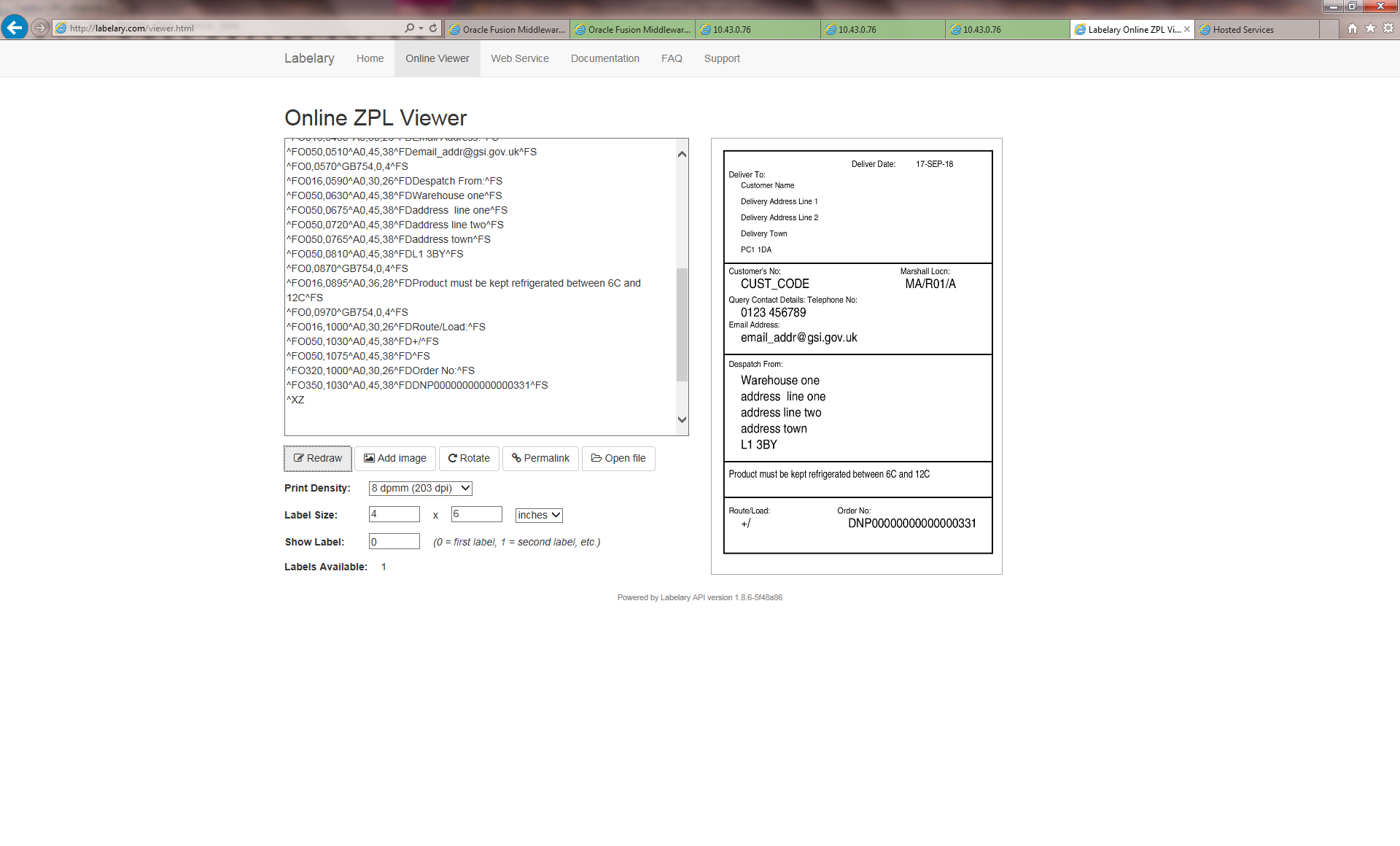Open the address bar autocomplete dropdown arrow

click(x=421, y=28)
